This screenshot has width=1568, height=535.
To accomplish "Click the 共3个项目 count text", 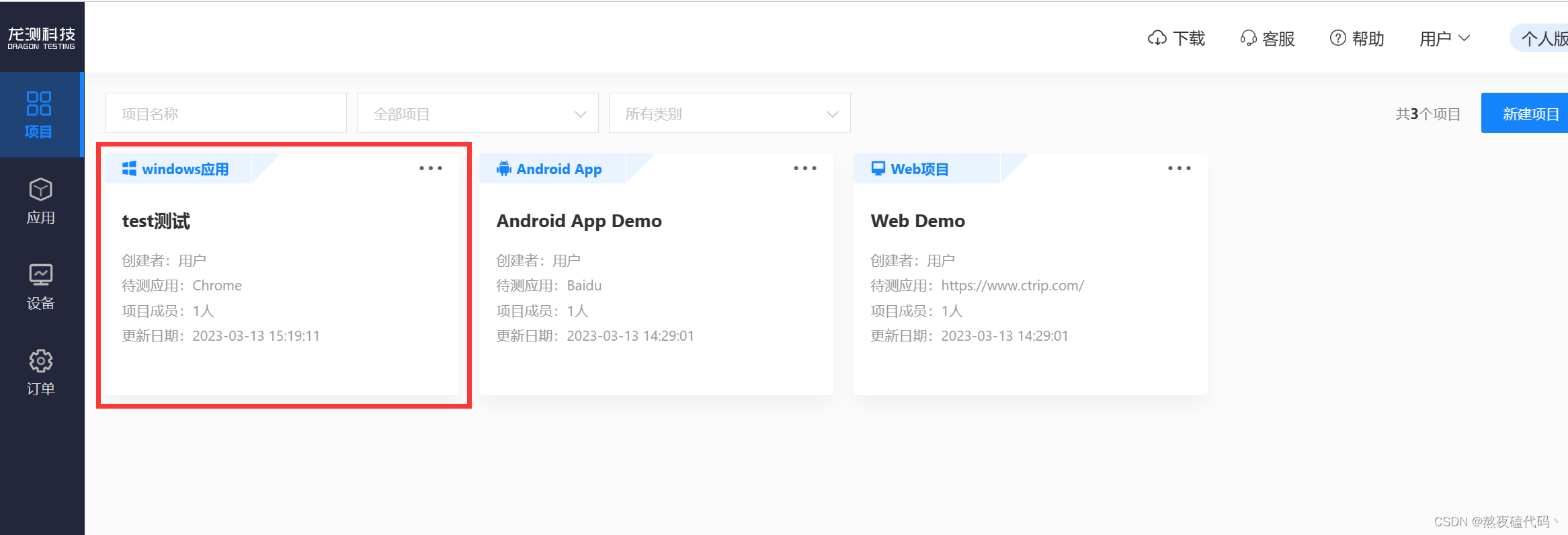I will (x=1428, y=114).
